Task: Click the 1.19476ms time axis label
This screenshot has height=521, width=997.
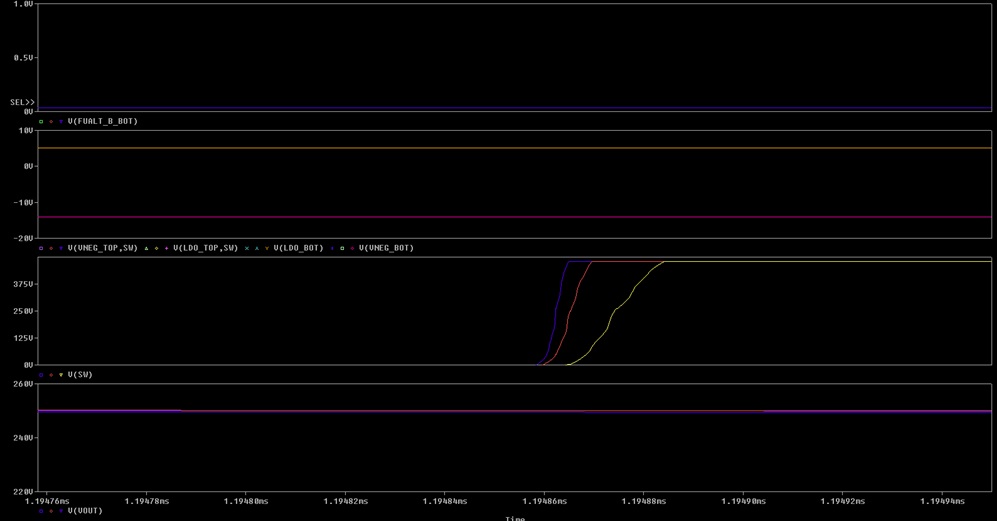Action: click(x=47, y=501)
